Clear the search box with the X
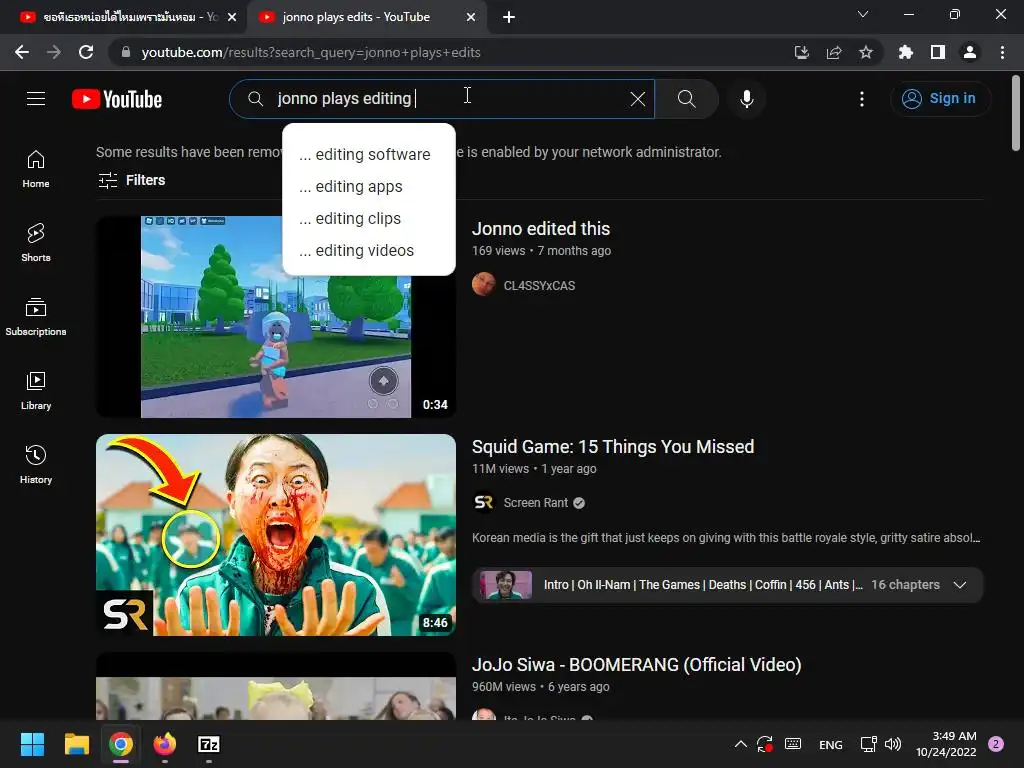Screen dimensions: 1024x768 click(x=637, y=99)
